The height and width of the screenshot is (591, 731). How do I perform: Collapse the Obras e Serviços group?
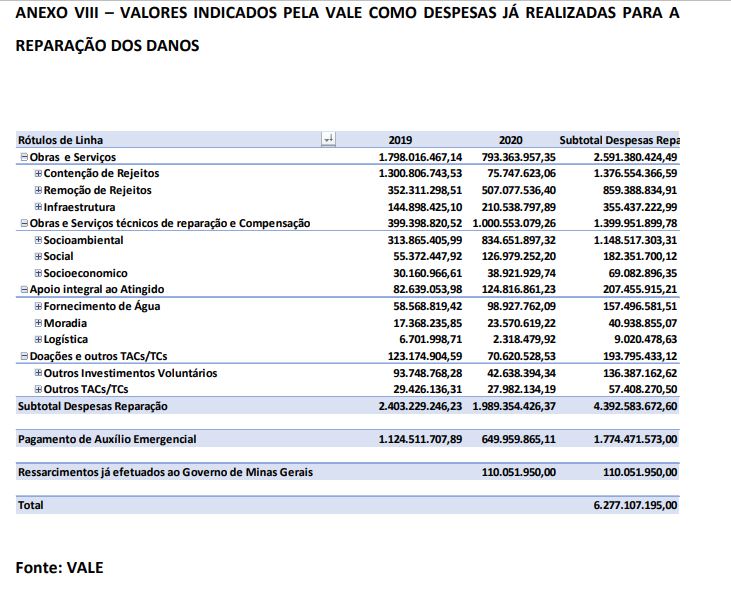click(24, 158)
